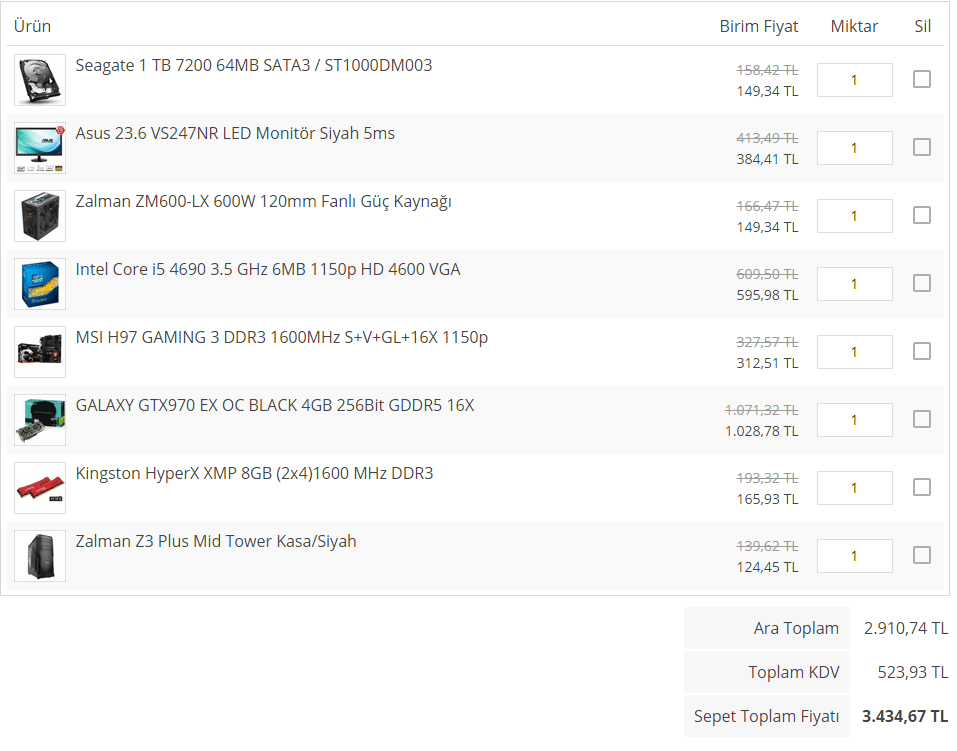Click the MSI H97 motherboard thumbnail
The image size is (957, 751).
pyautogui.click(x=40, y=352)
